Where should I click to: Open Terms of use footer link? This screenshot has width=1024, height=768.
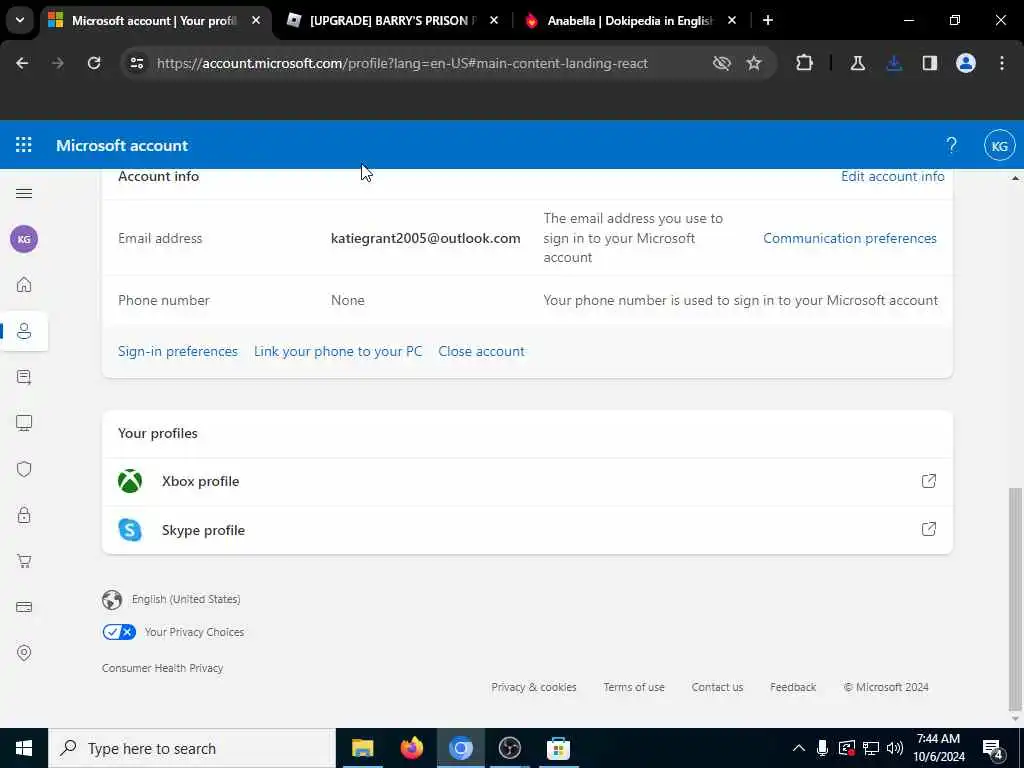(x=634, y=687)
